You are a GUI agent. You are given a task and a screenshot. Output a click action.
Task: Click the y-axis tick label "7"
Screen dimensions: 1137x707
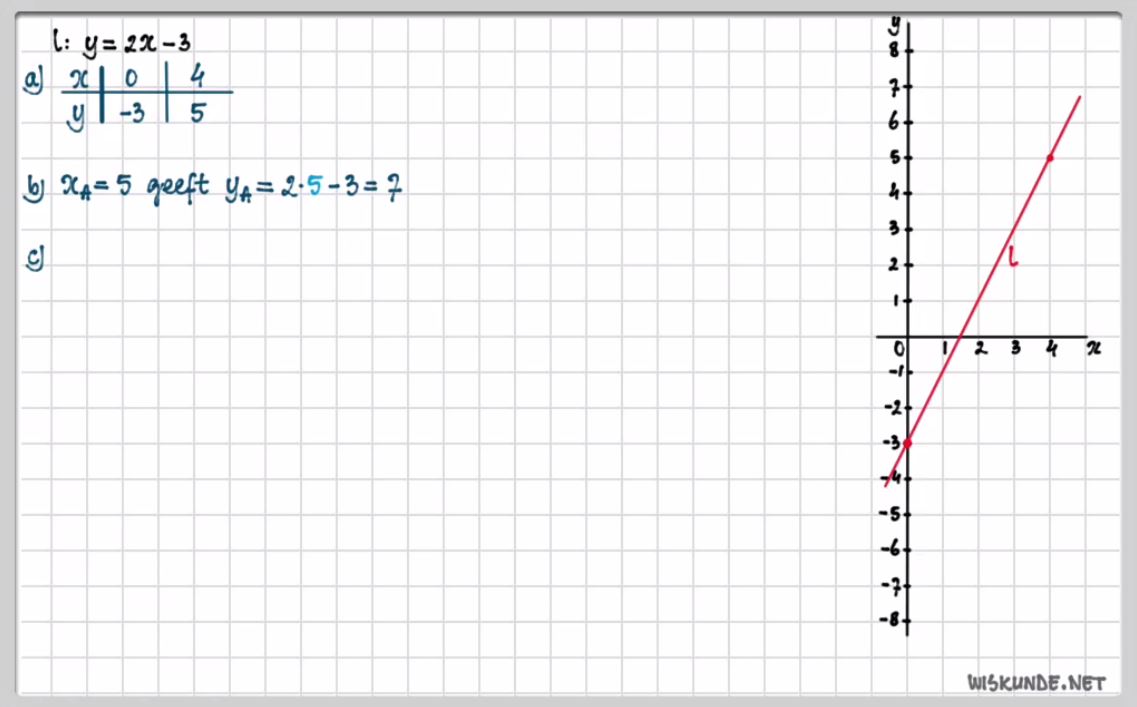tap(894, 88)
